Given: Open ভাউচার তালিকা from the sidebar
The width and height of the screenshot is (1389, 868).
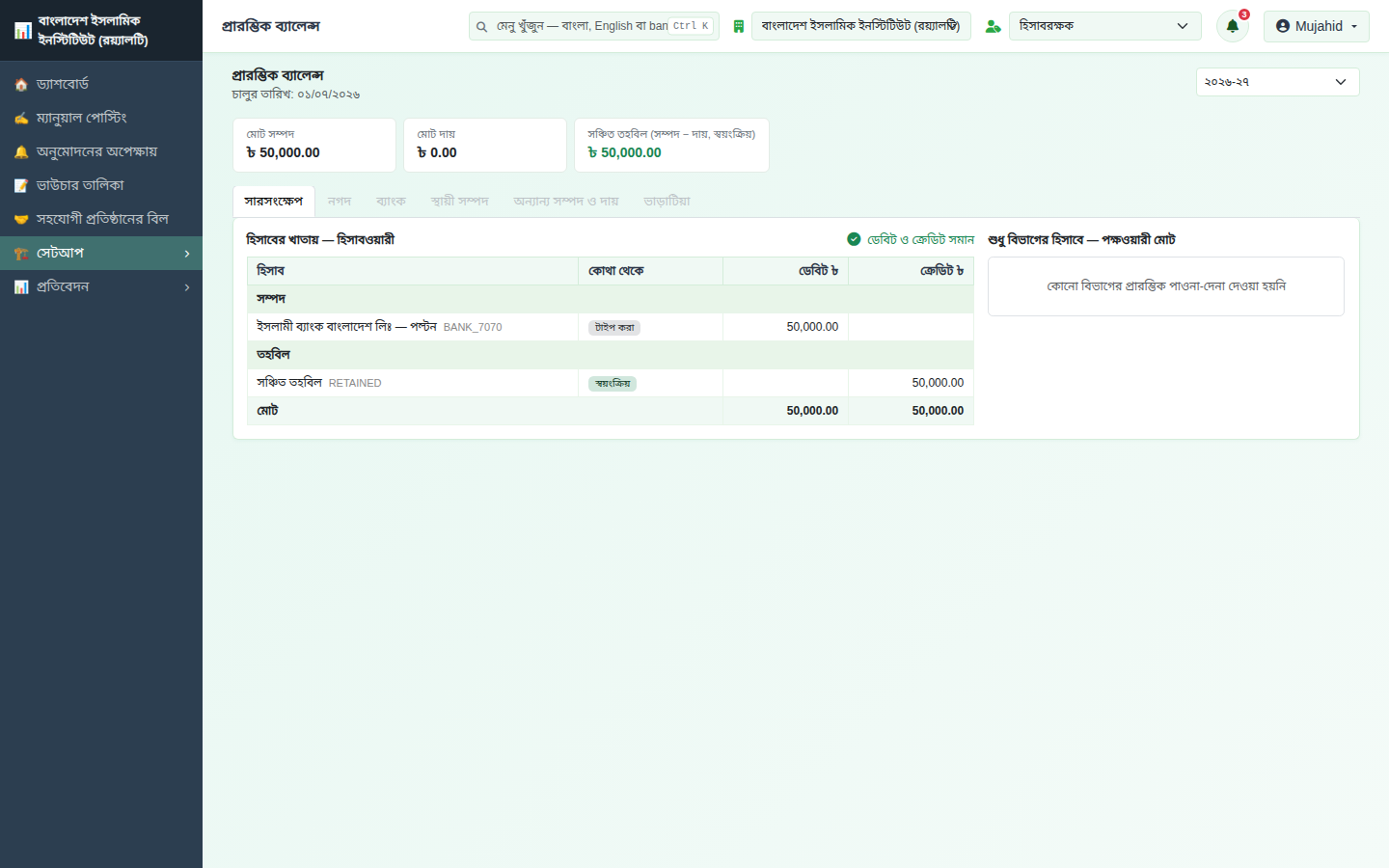Looking at the screenshot, I should pyautogui.click(x=101, y=186).
